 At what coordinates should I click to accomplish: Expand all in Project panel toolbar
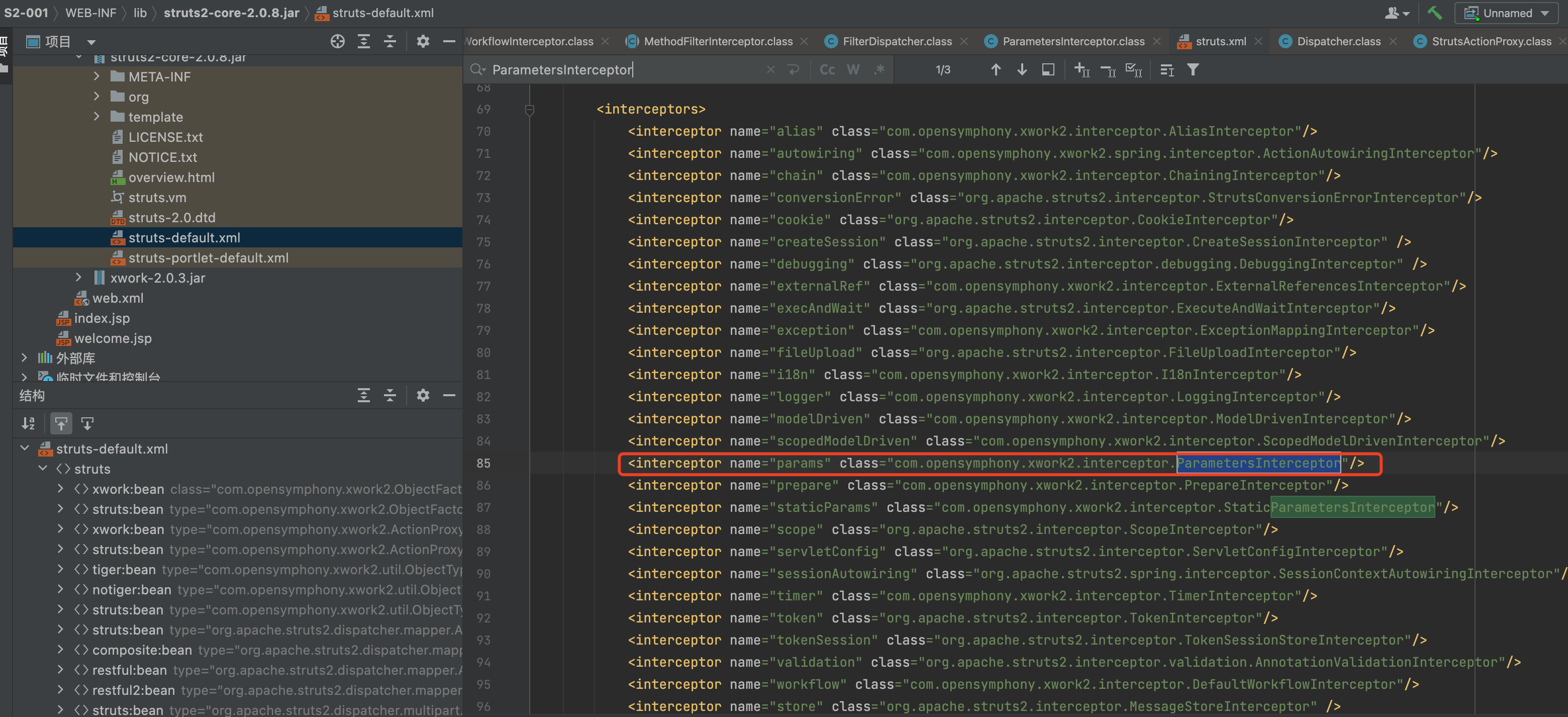pos(363,41)
